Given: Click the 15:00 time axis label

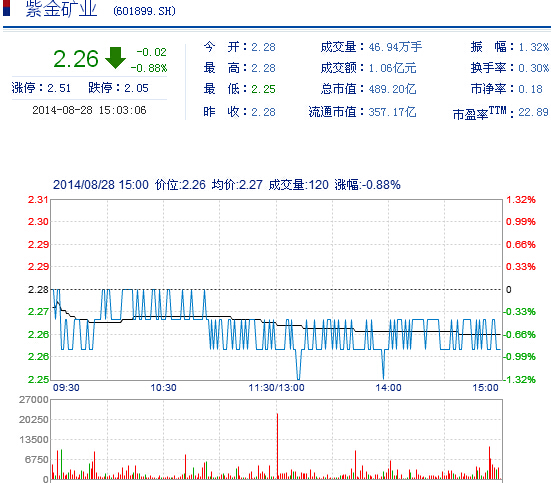Looking at the screenshot, I should point(485,388).
